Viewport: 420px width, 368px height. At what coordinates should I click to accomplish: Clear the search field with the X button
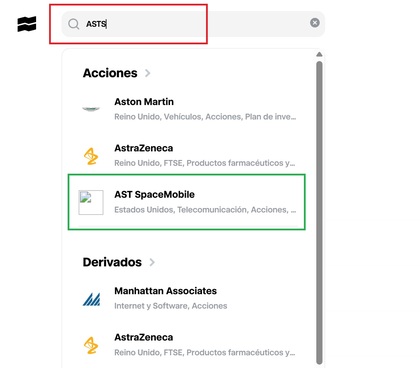[x=315, y=23]
